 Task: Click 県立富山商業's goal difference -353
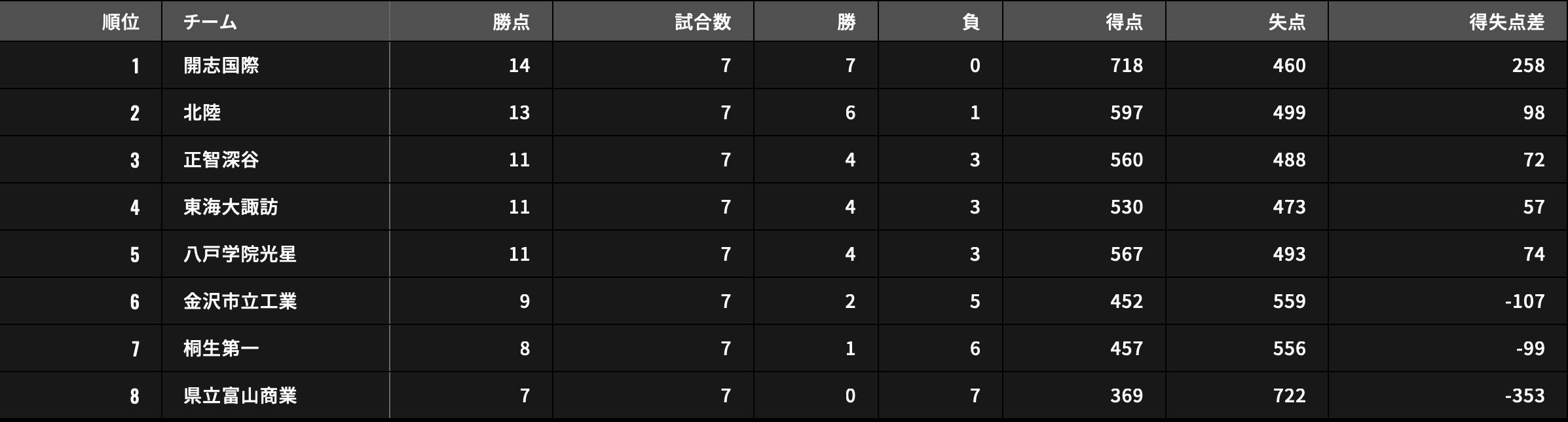1524,396
